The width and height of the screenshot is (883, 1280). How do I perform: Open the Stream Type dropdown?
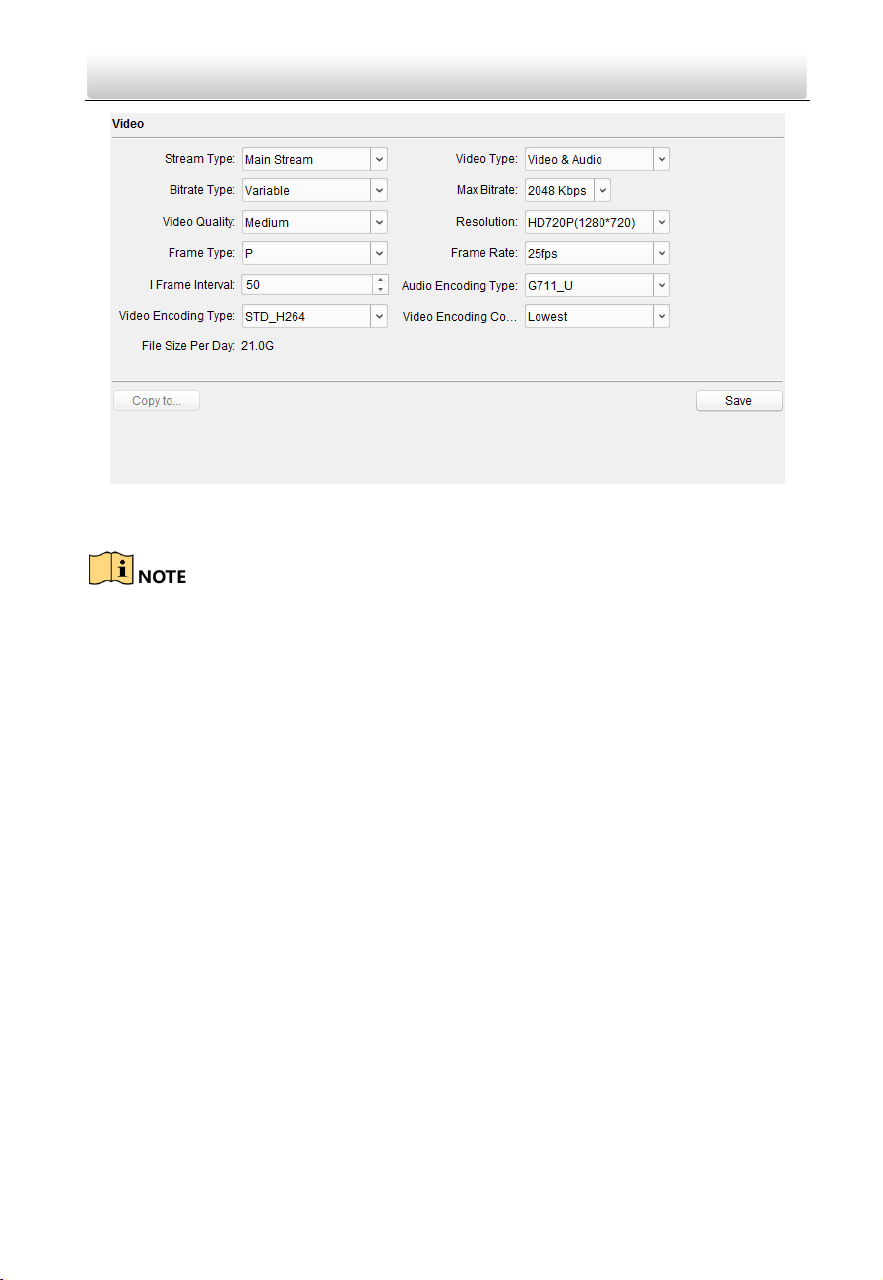pos(314,159)
